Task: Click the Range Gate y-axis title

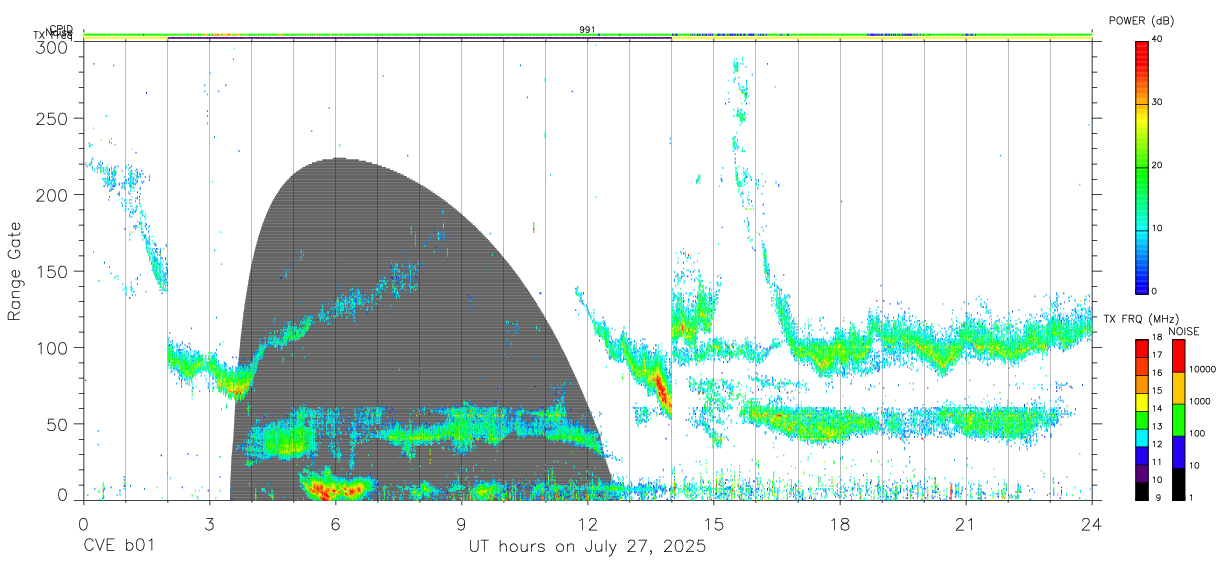Action: click(x=16, y=272)
